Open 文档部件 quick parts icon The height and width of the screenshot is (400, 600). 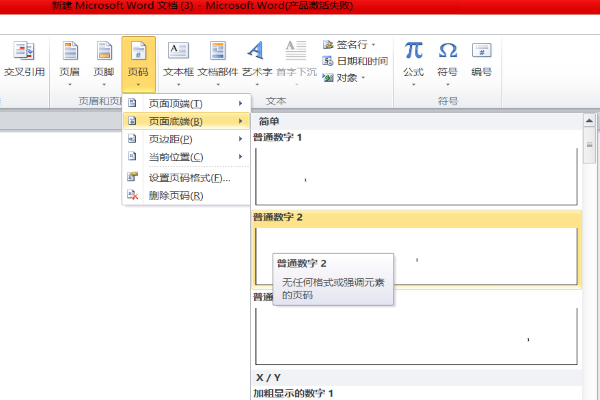click(x=218, y=51)
